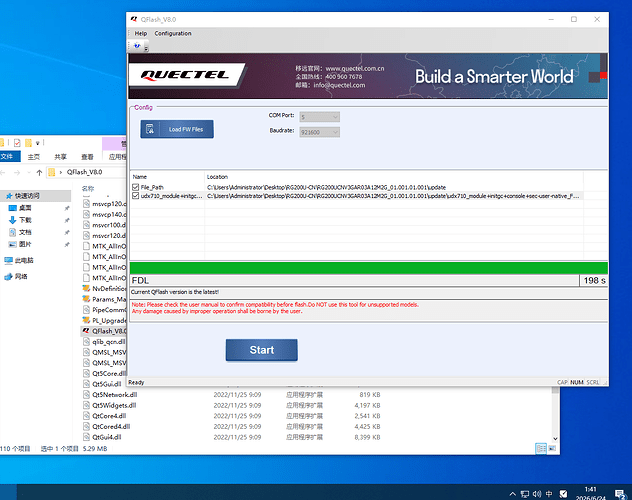
Task: Select the QFlash_V8.0 executable in Explorer list
Action: (104, 331)
